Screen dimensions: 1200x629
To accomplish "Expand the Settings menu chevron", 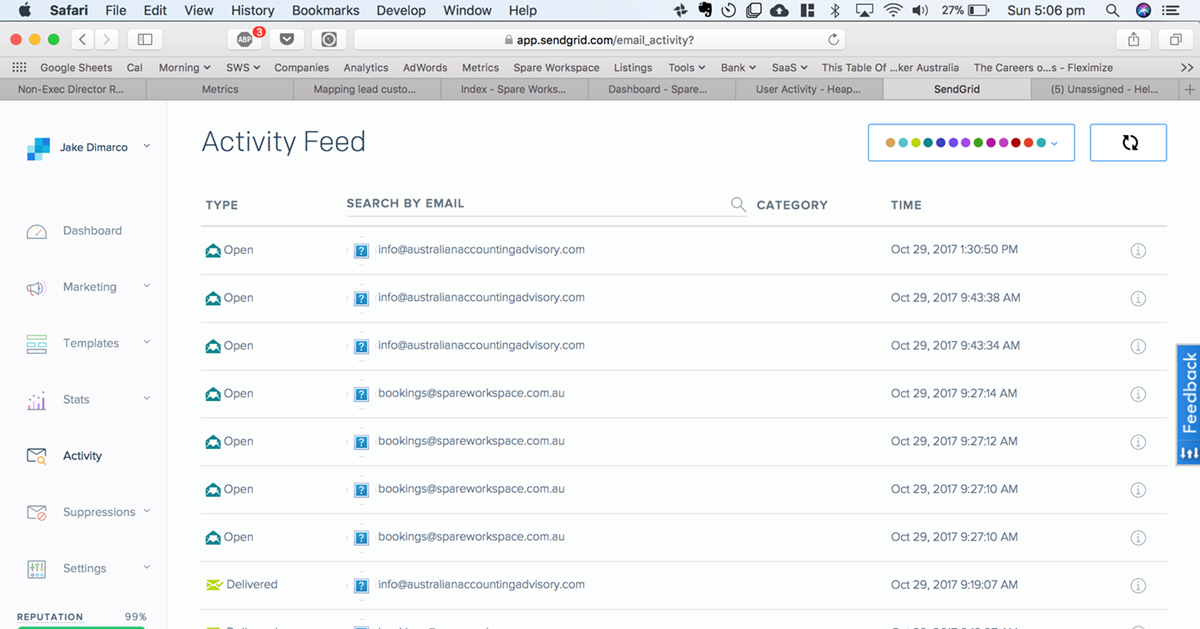I will (147, 568).
